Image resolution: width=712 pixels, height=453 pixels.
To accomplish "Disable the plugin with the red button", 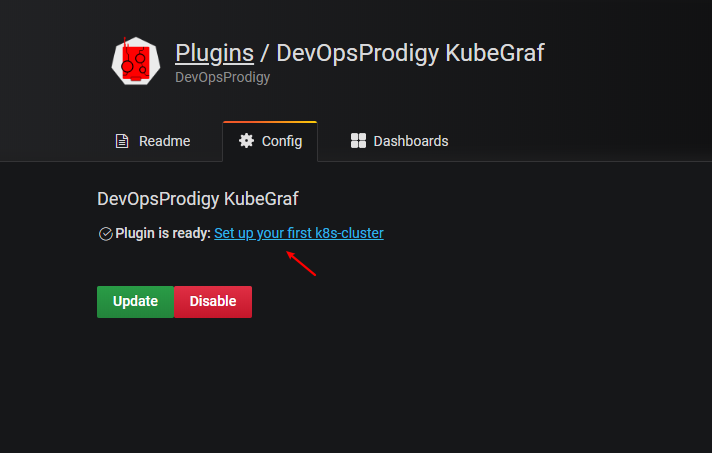I will 213,302.
